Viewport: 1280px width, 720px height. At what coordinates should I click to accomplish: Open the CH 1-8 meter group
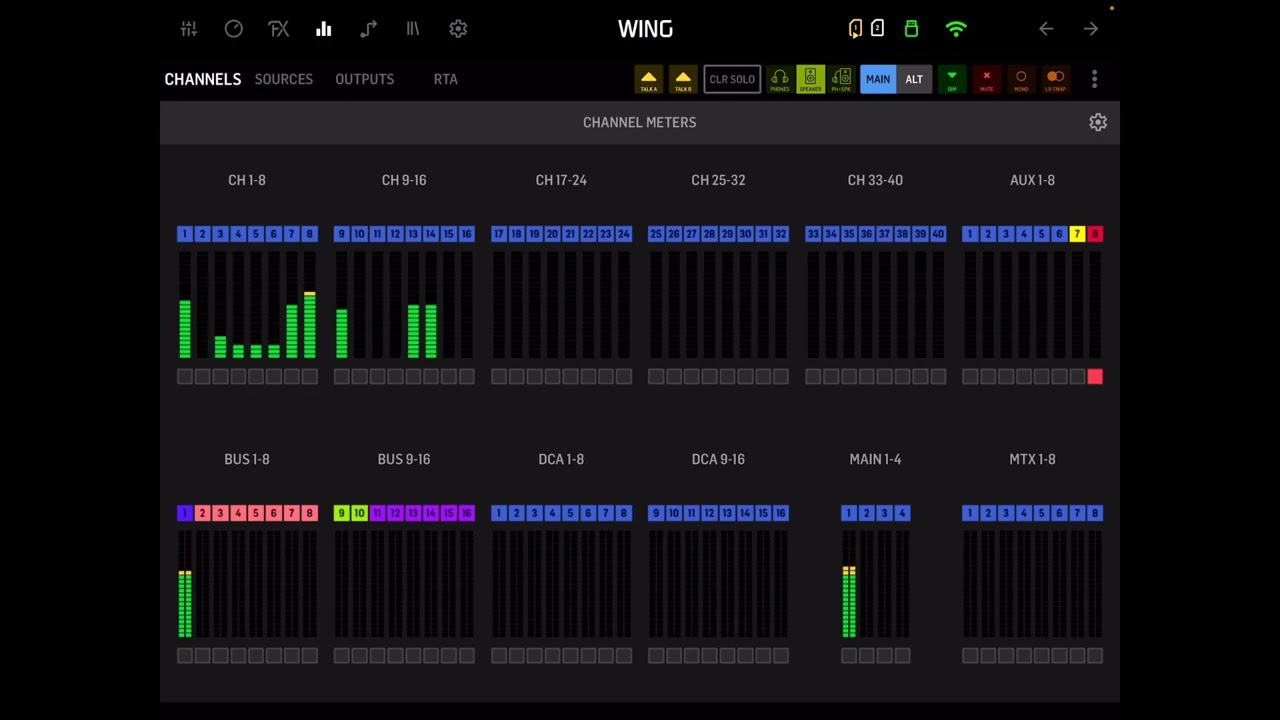coord(247,180)
